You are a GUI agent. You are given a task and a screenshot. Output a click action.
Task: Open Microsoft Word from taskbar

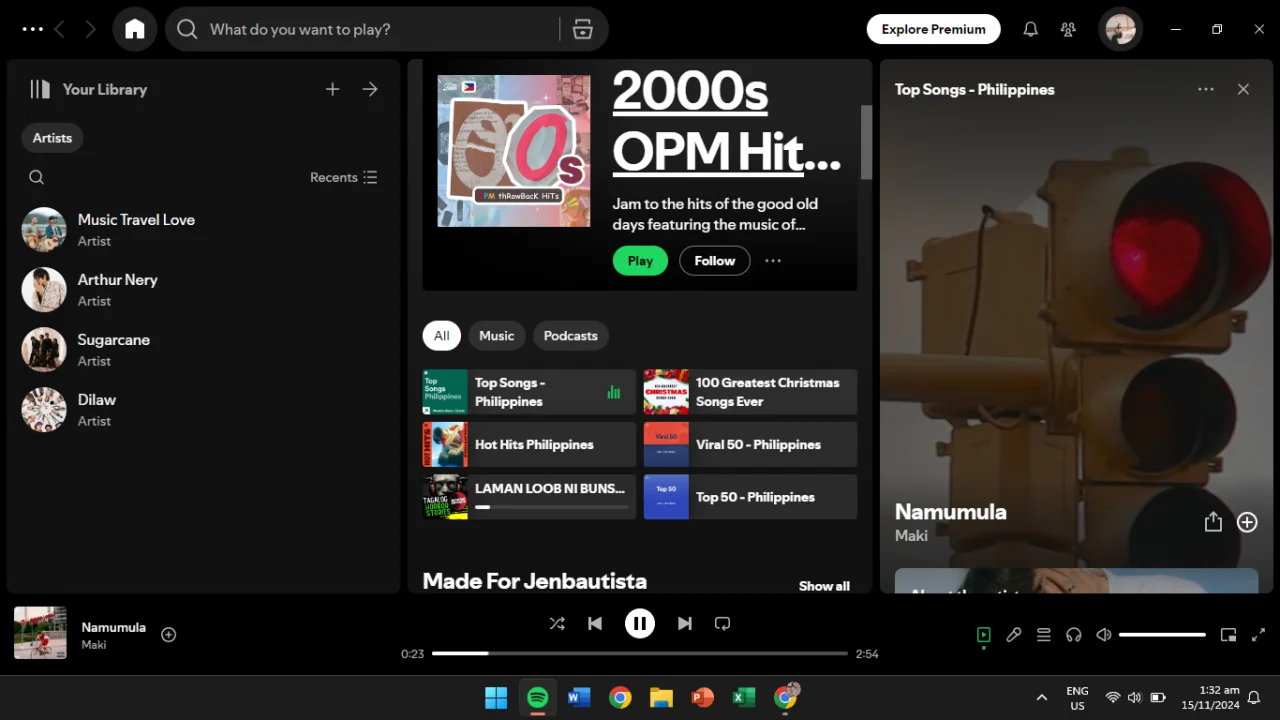[579, 697]
